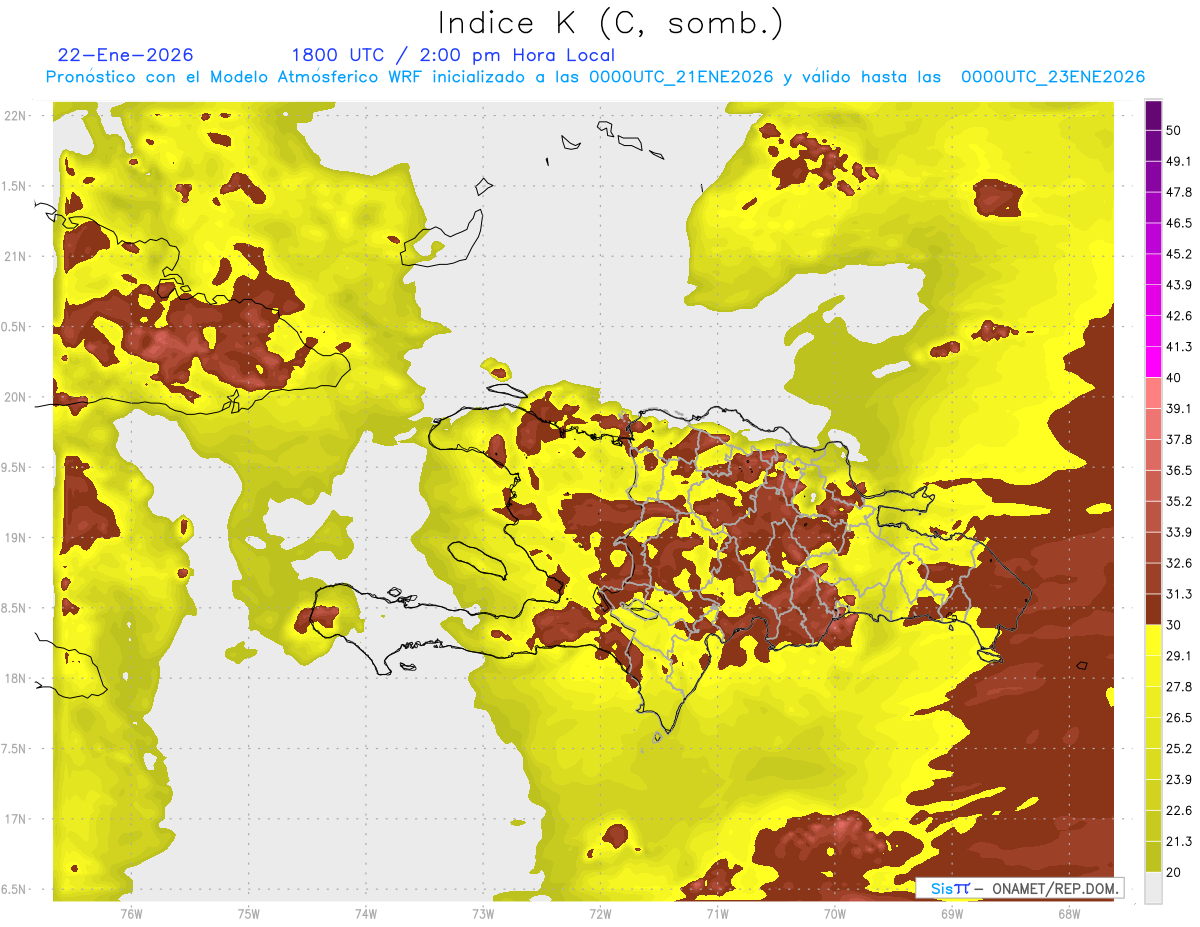Click the '22N' latitude label
This screenshot has height=927, width=1200.
pos(17,115)
